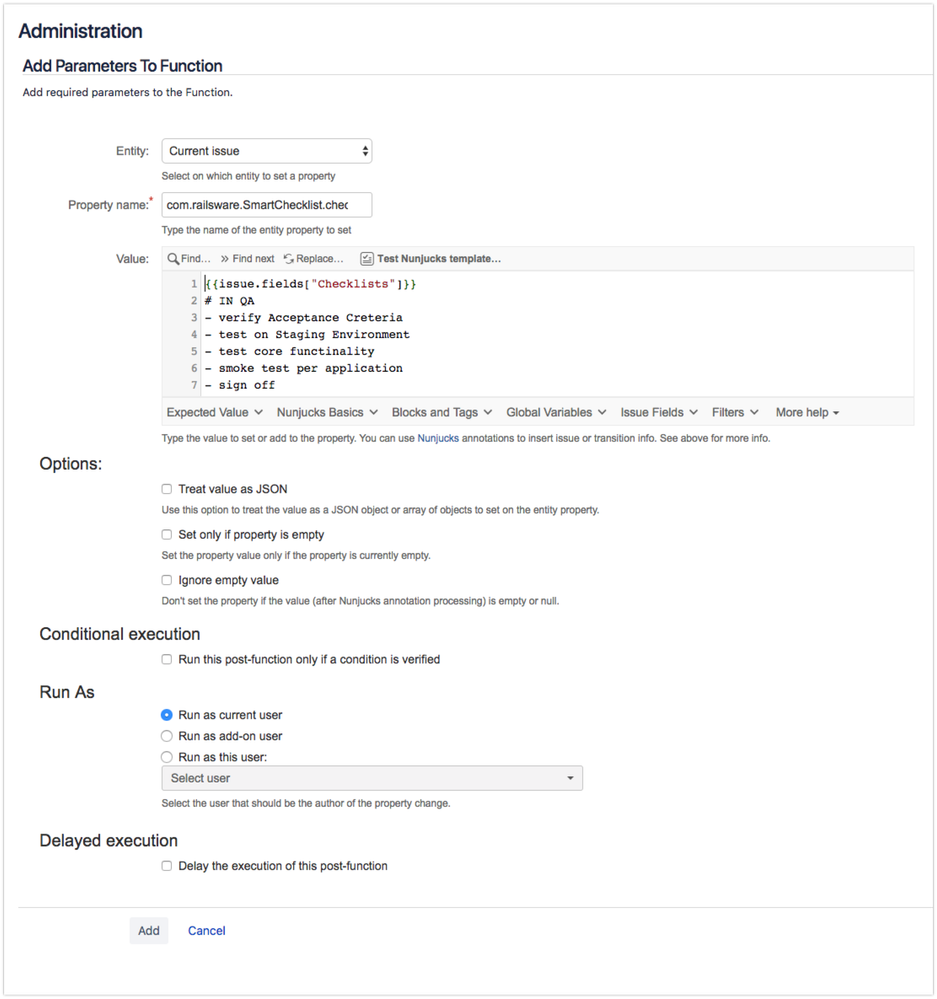Viewport: 937px width, 999px height.
Task: Tick the Ignore empty value checkbox
Action: [x=167, y=580]
